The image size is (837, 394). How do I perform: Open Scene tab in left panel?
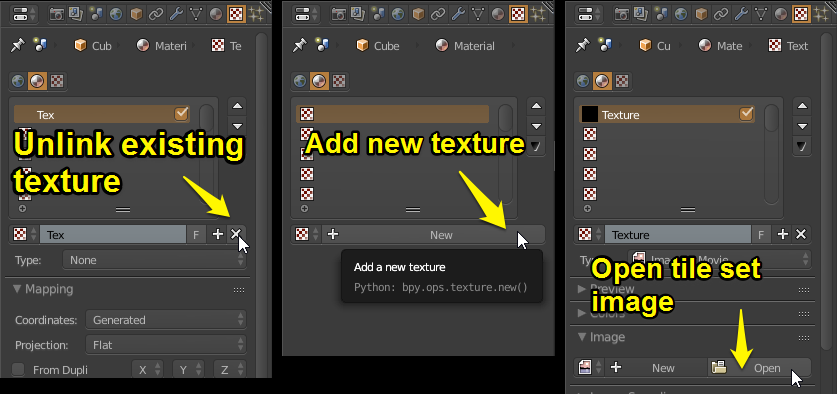[x=97, y=14]
